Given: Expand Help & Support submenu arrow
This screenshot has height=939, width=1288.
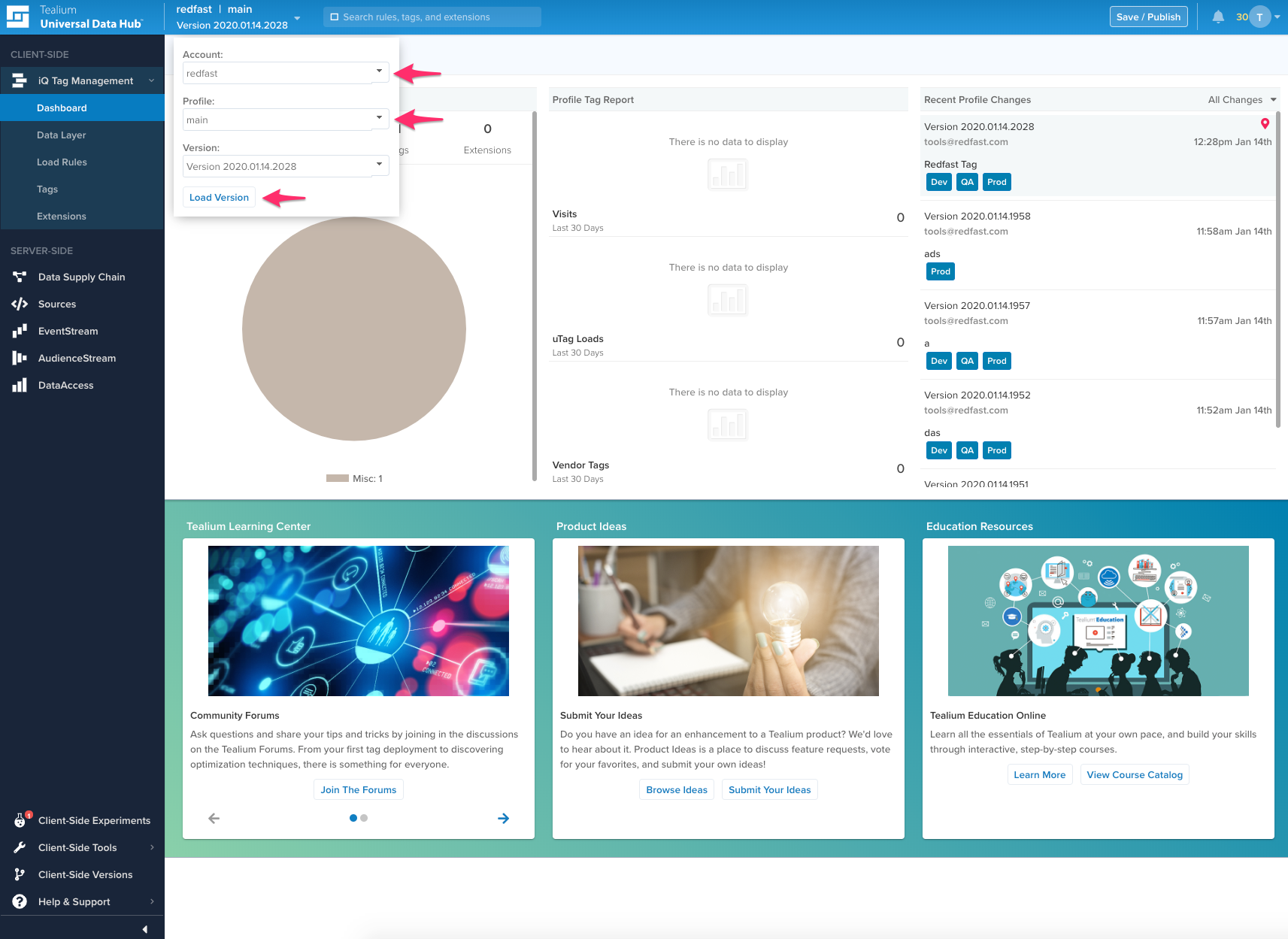Looking at the screenshot, I should [x=152, y=901].
